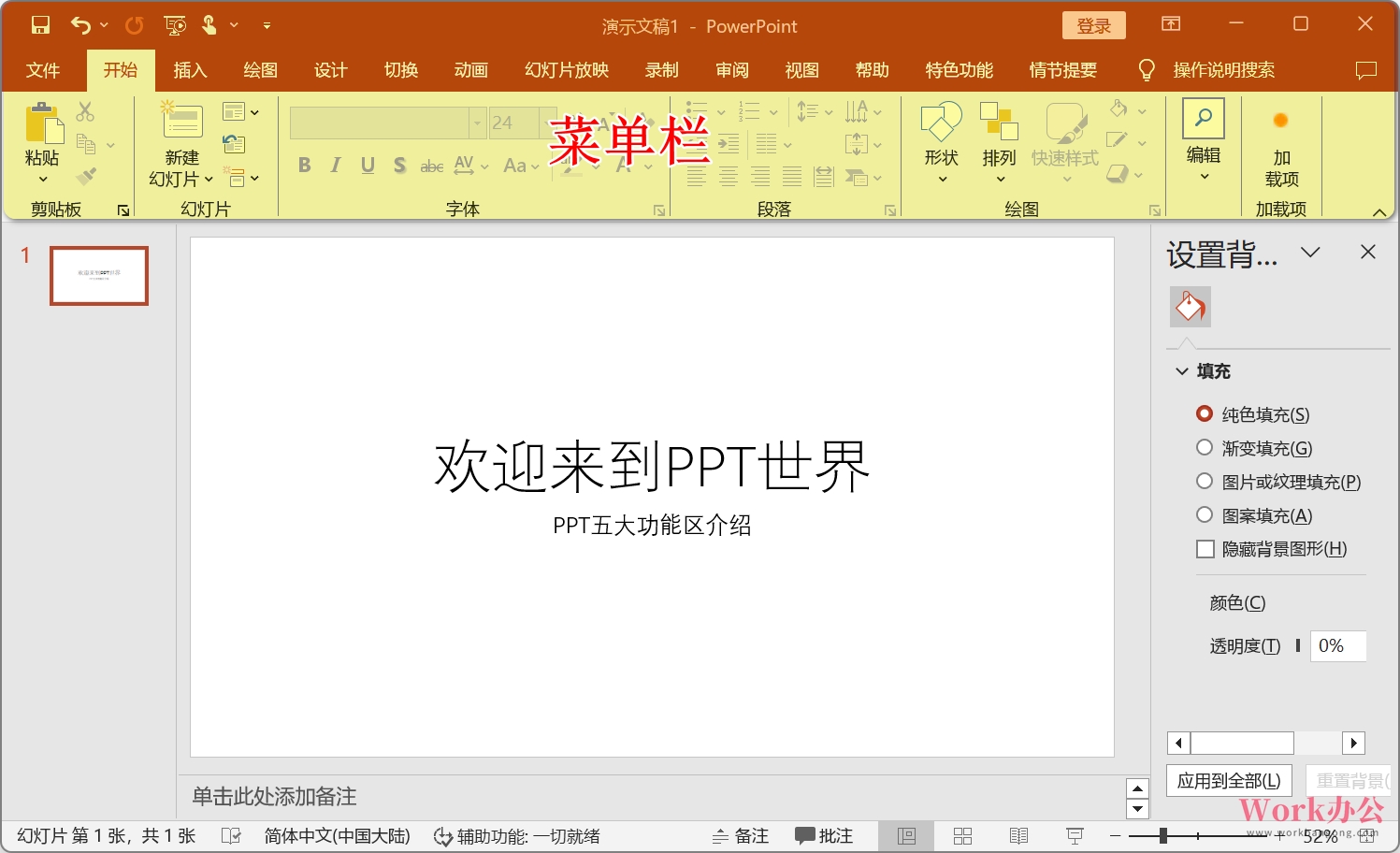Image resolution: width=1400 pixels, height=853 pixels.
Task: Open ribbon display options icon
Action: pos(1171,24)
